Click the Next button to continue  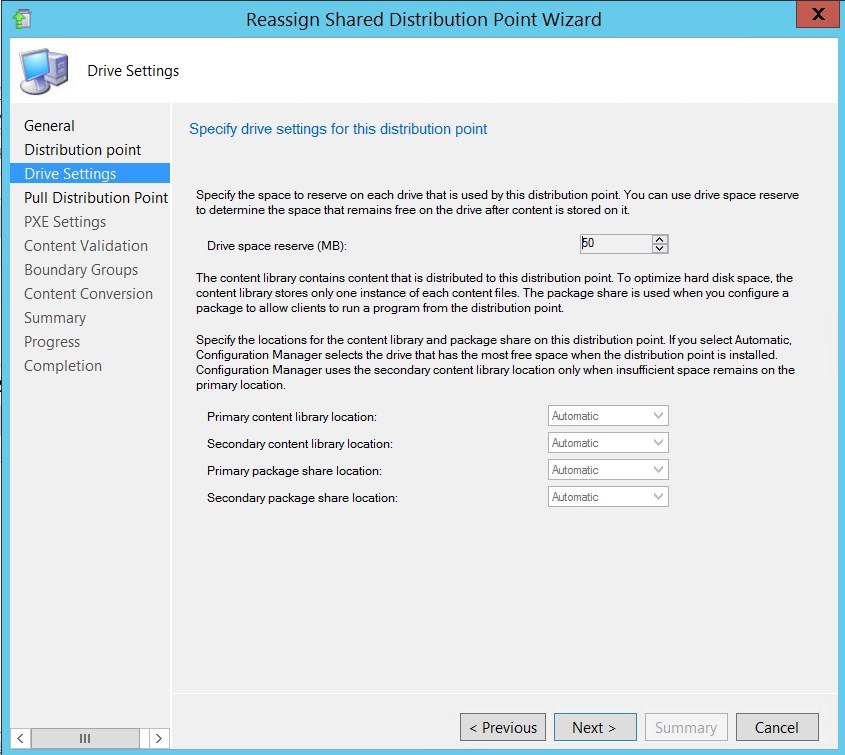(595, 727)
